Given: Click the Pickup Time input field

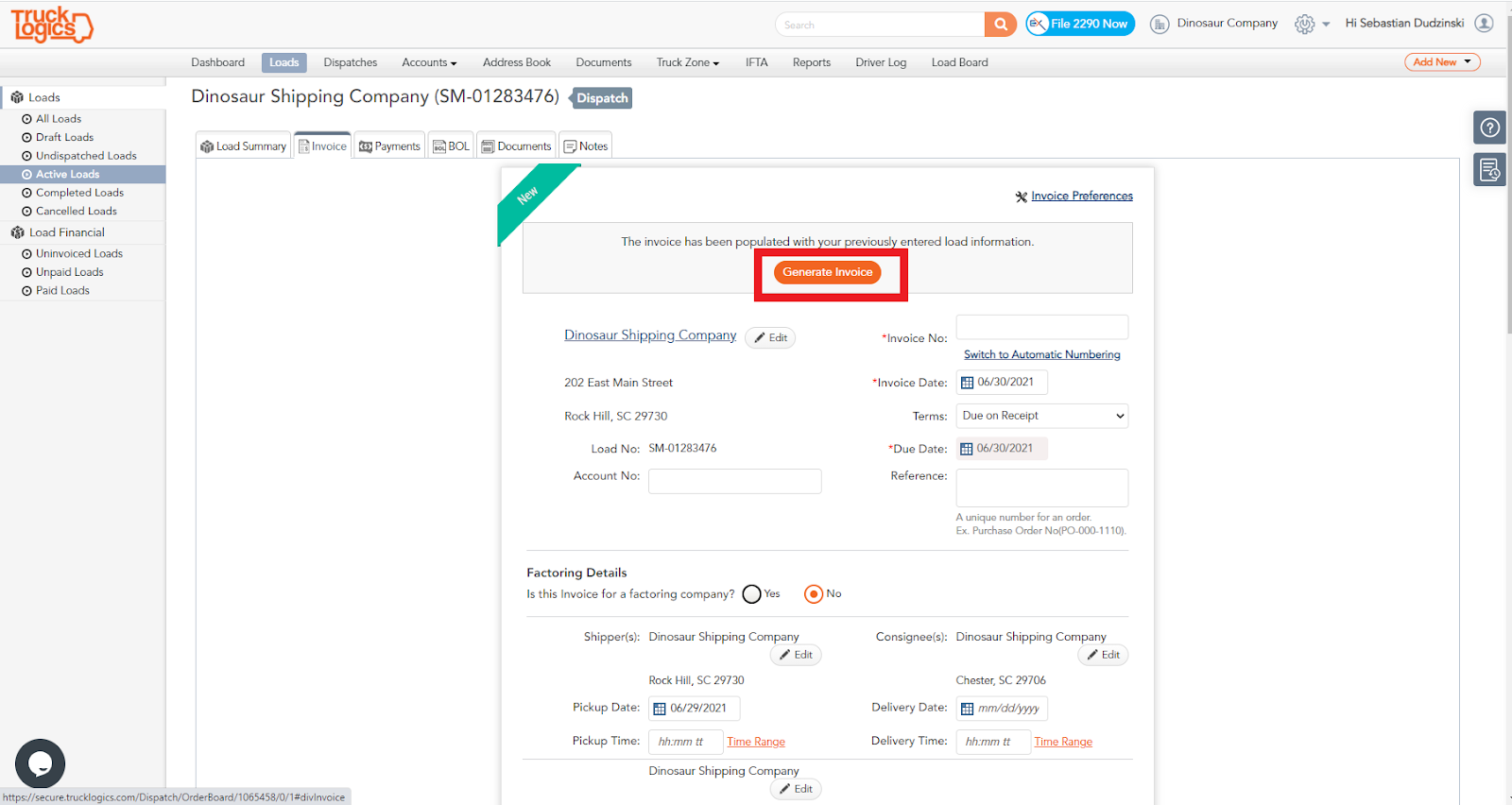Looking at the screenshot, I should [686, 742].
